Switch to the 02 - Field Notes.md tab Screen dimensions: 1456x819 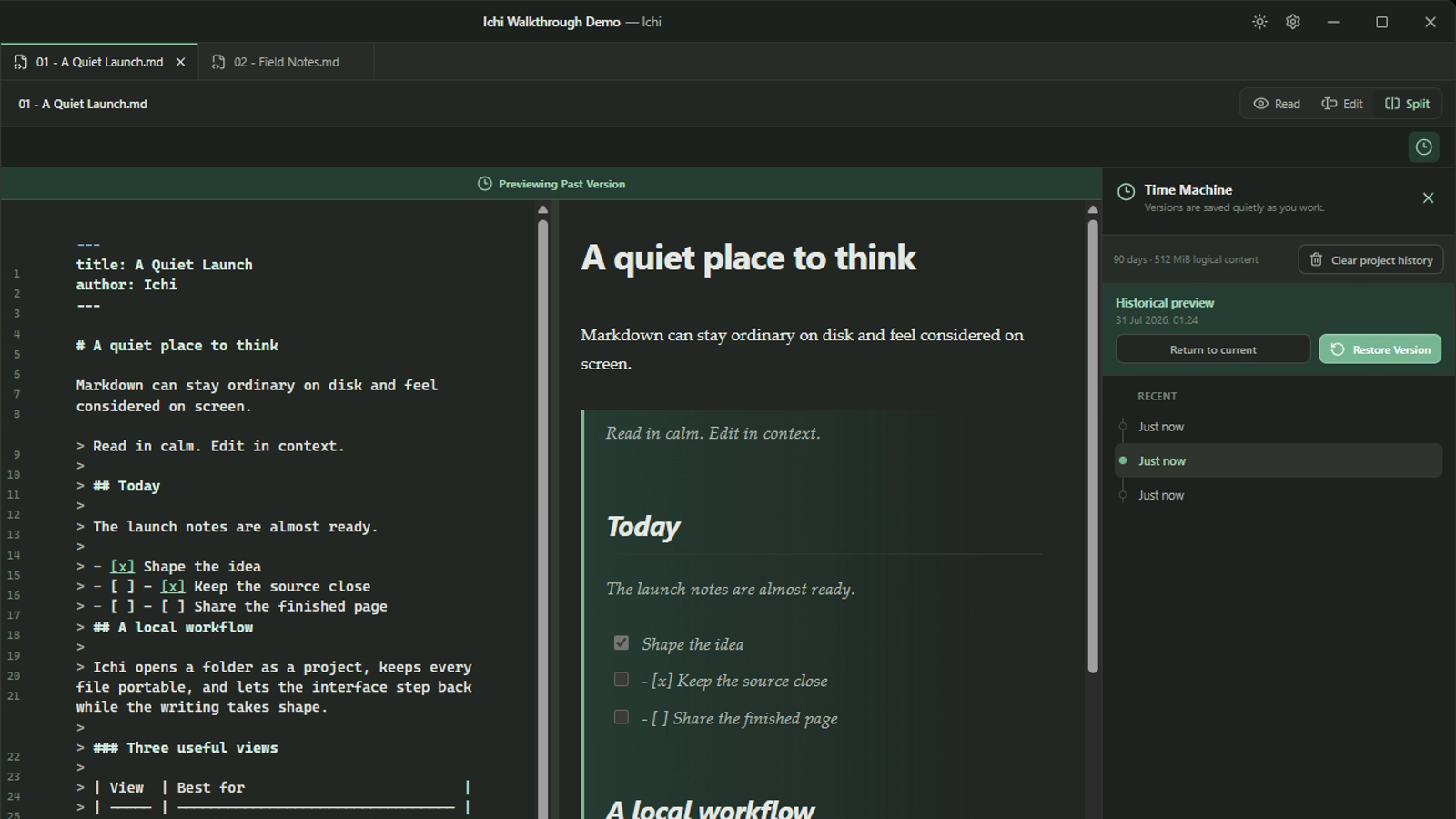tap(286, 62)
